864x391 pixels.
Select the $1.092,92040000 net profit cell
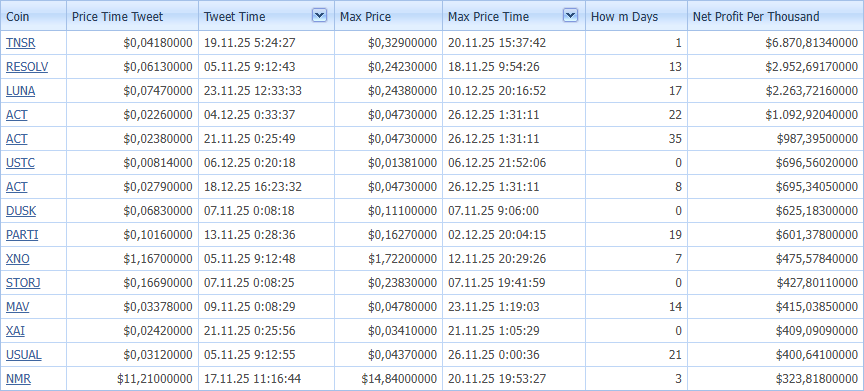(x=776, y=115)
